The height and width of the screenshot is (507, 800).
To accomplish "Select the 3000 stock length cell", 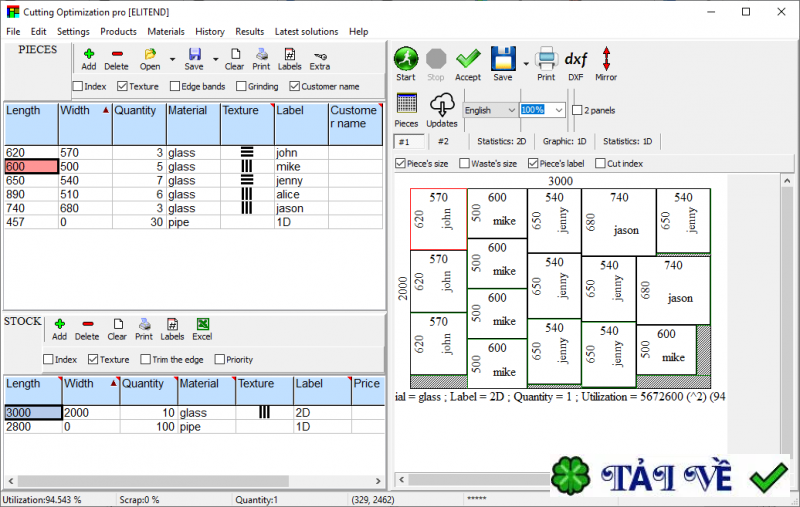I will pos(32,412).
